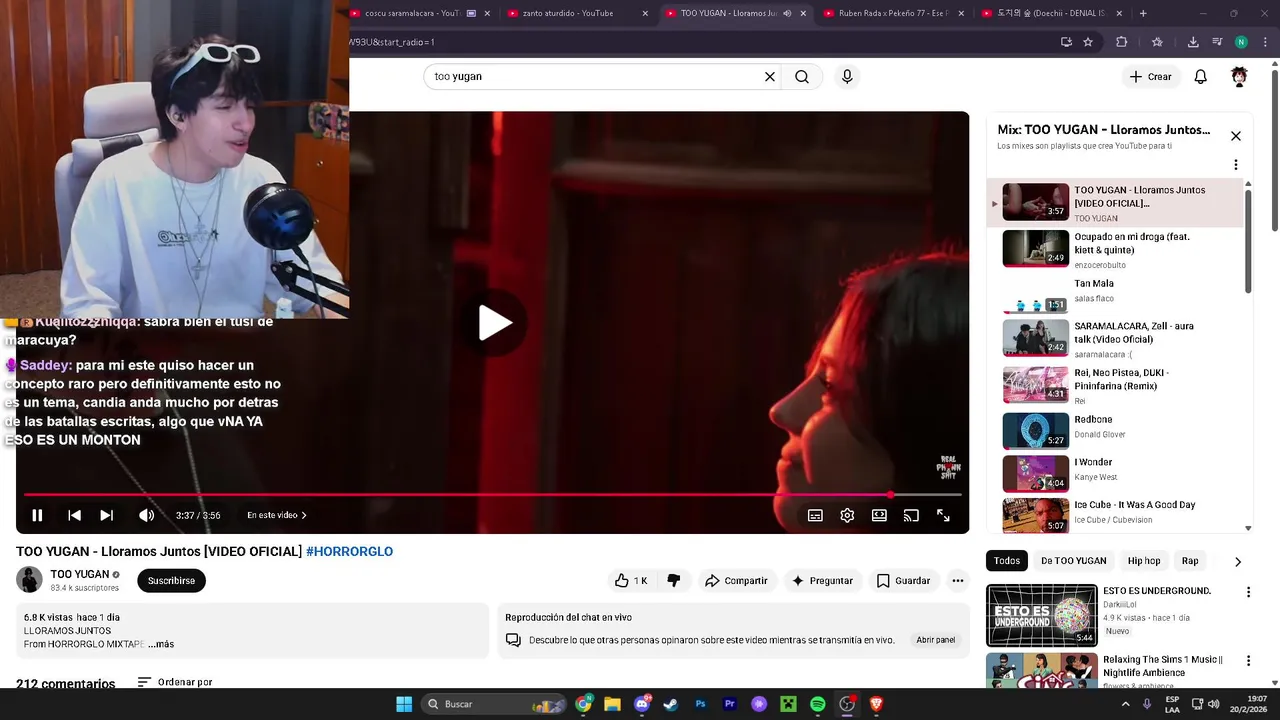The width and height of the screenshot is (1280, 720).
Task: Click the Compartir share button
Action: [736, 580]
